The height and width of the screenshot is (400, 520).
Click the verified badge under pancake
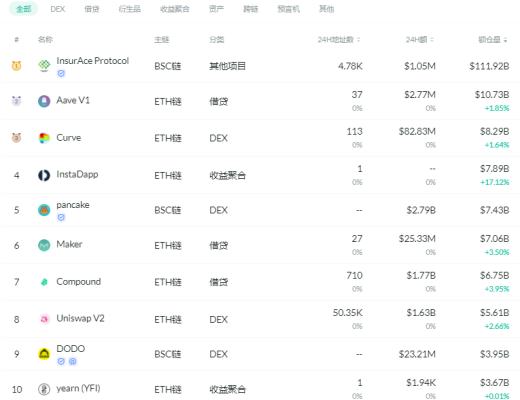pos(61,217)
